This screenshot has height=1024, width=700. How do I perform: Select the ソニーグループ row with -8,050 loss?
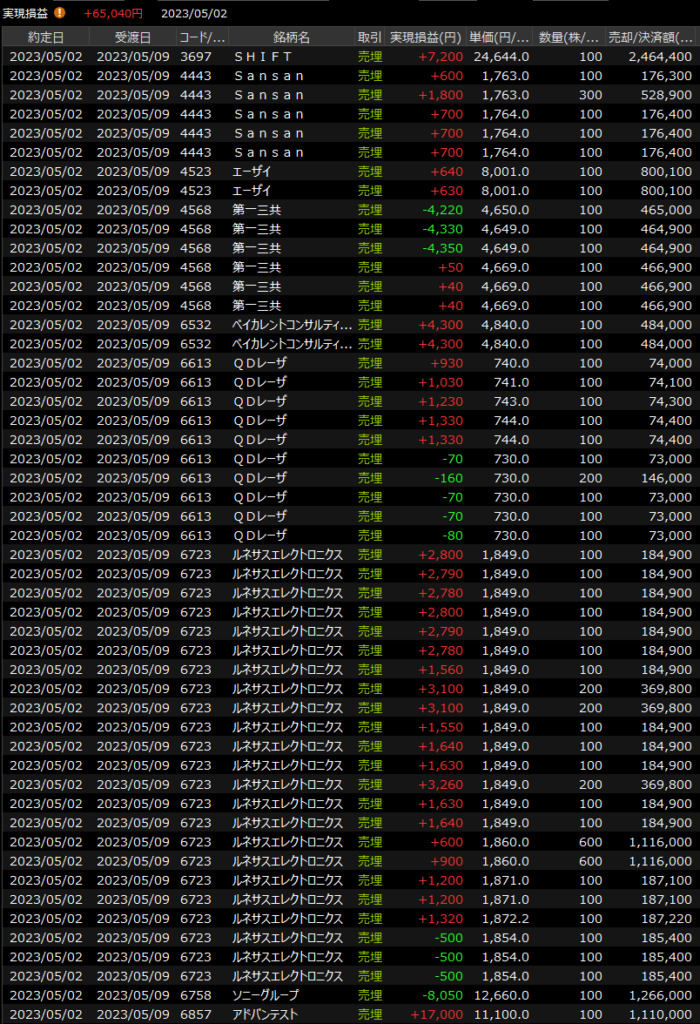tap(350, 995)
